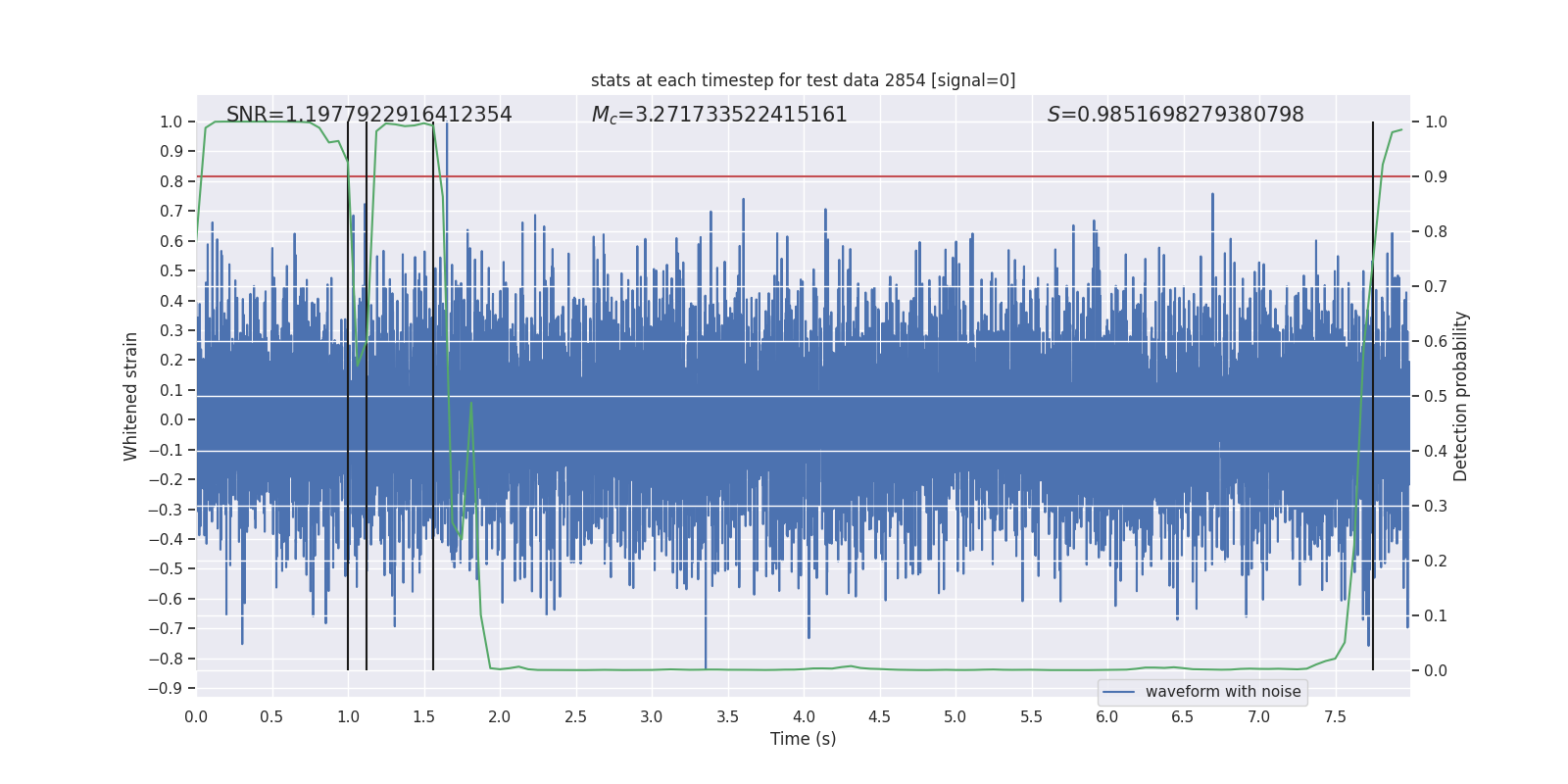Click the 1.0 tick on the Whitened strain axis
The width and height of the screenshot is (1568, 784).
coord(171,122)
